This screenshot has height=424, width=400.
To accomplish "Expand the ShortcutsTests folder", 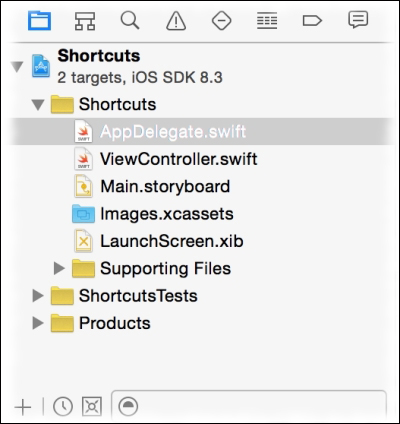I will 38,296.
